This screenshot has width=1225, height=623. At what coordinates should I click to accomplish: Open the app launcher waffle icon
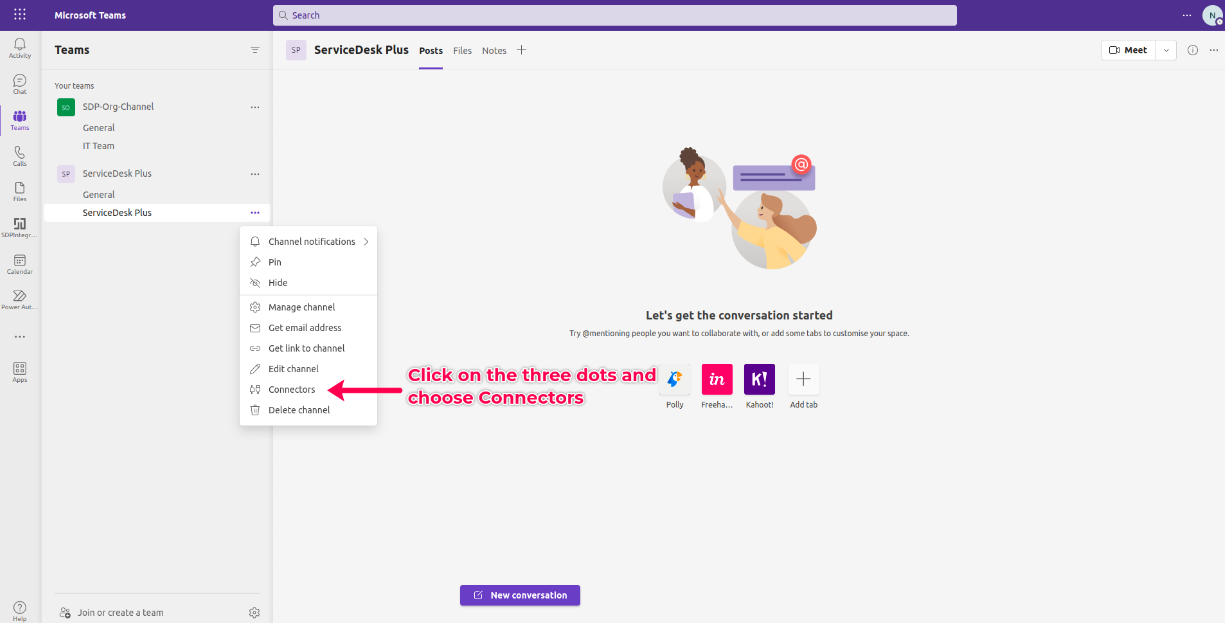pyautogui.click(x=20, y=15)
